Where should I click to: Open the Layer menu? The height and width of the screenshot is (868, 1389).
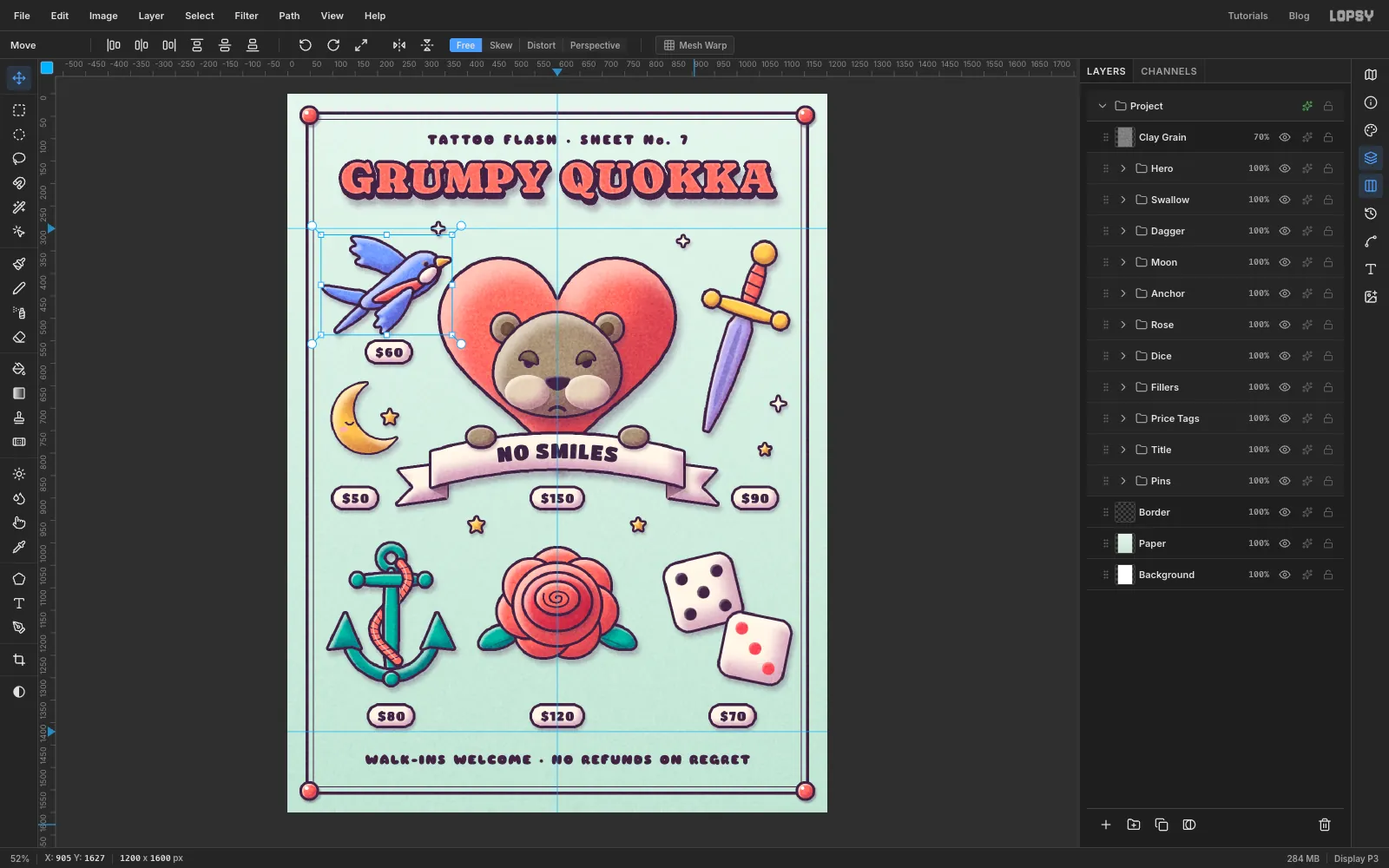coord(151,16)
